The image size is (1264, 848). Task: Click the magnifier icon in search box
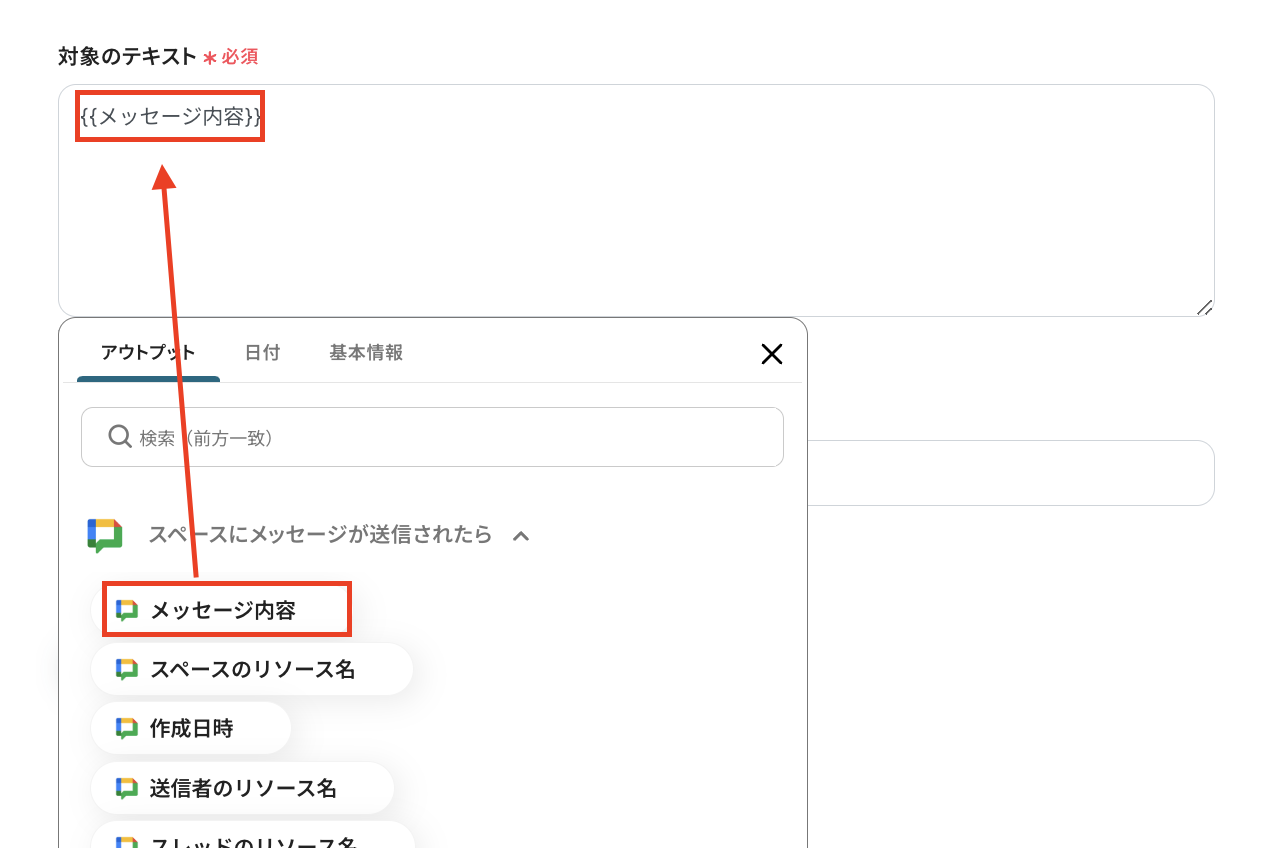120,436
